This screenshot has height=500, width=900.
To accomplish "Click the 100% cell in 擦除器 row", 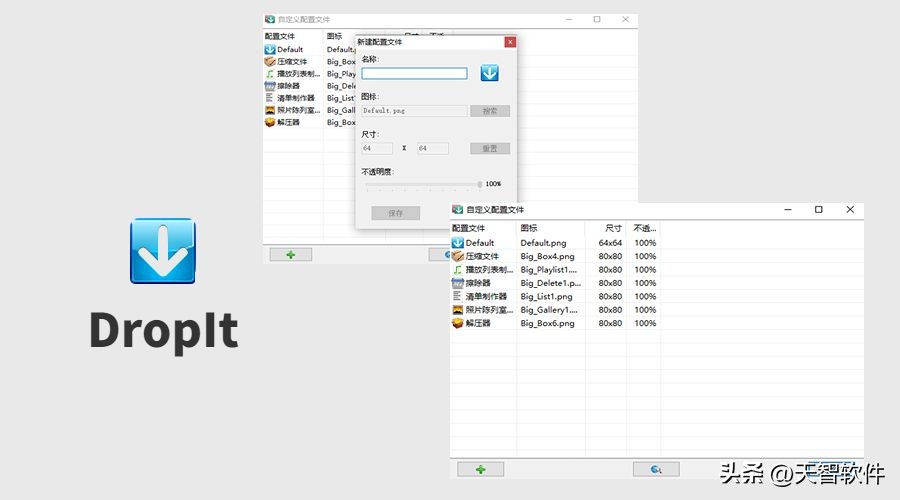I will [x=645, y=283].
